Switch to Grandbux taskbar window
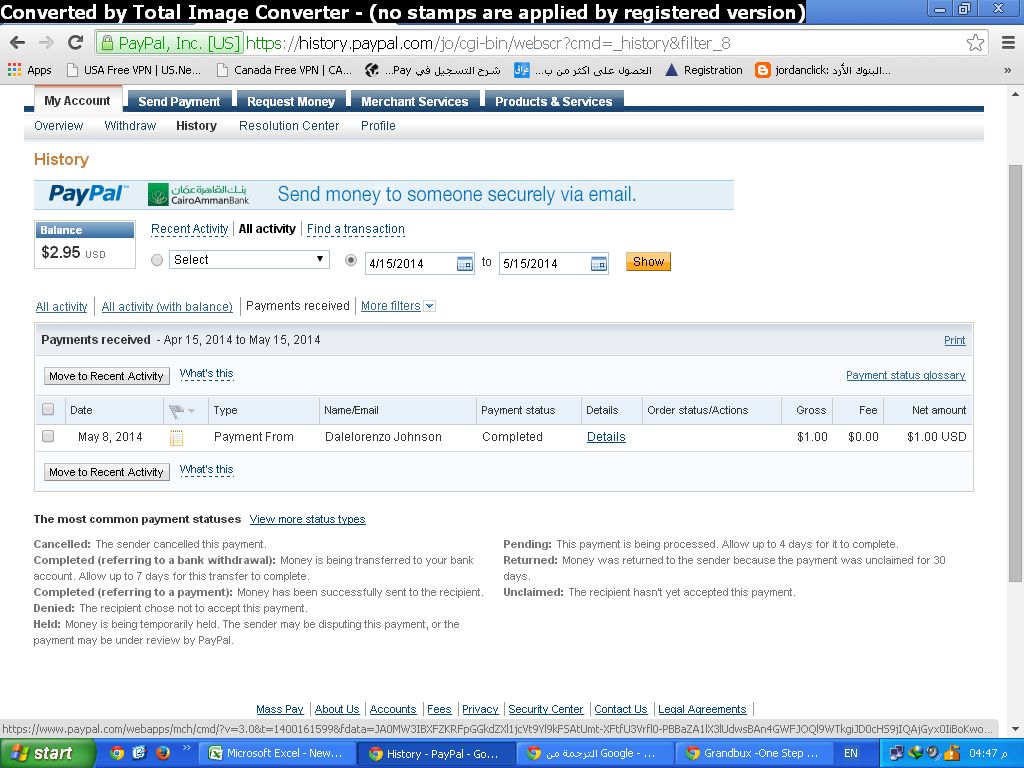 coord(754,753)
